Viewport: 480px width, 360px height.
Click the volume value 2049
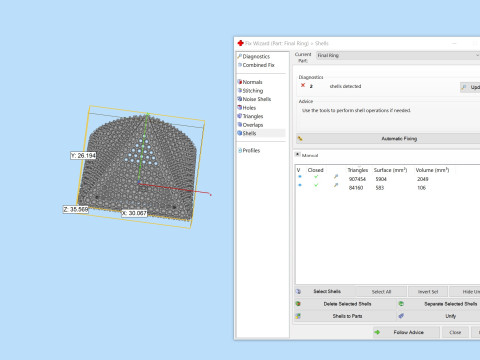click(423, 179)
